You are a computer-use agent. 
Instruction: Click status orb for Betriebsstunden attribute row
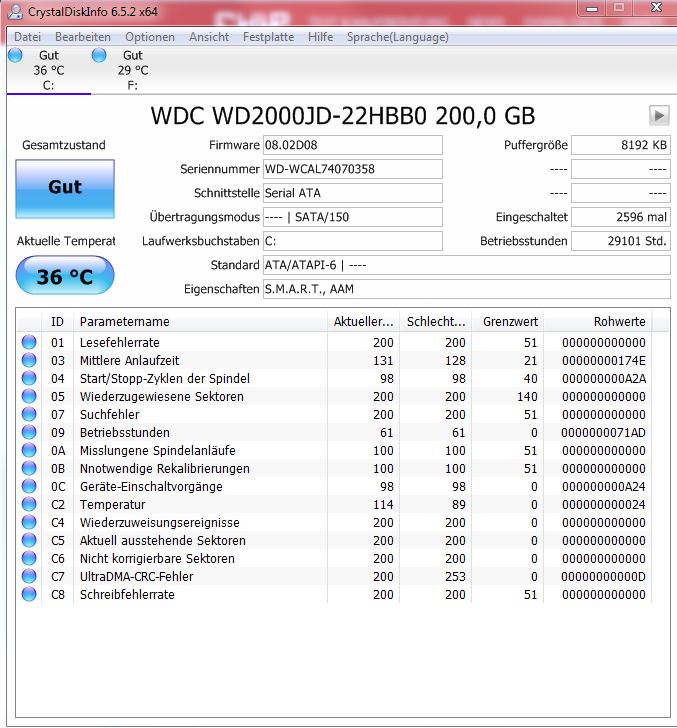pos(29,432)
